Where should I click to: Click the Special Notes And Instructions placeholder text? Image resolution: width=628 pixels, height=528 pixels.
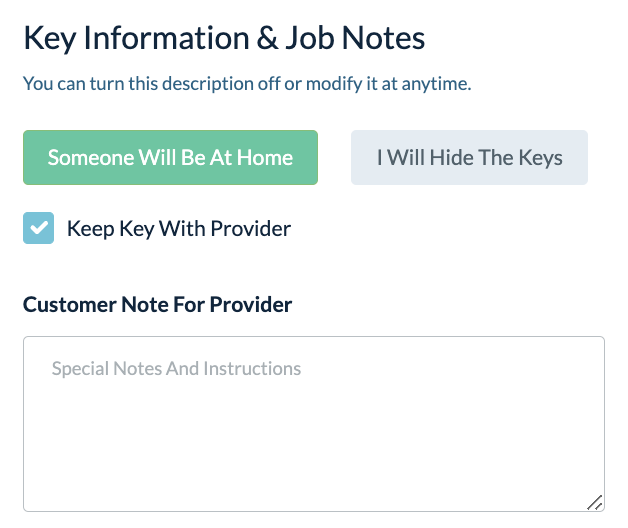click(176, 369)
